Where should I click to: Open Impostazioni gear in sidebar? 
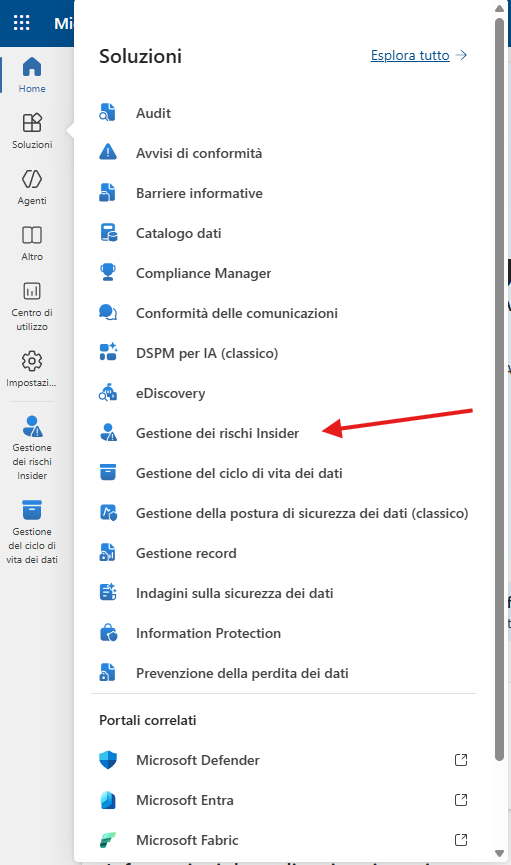32,369
